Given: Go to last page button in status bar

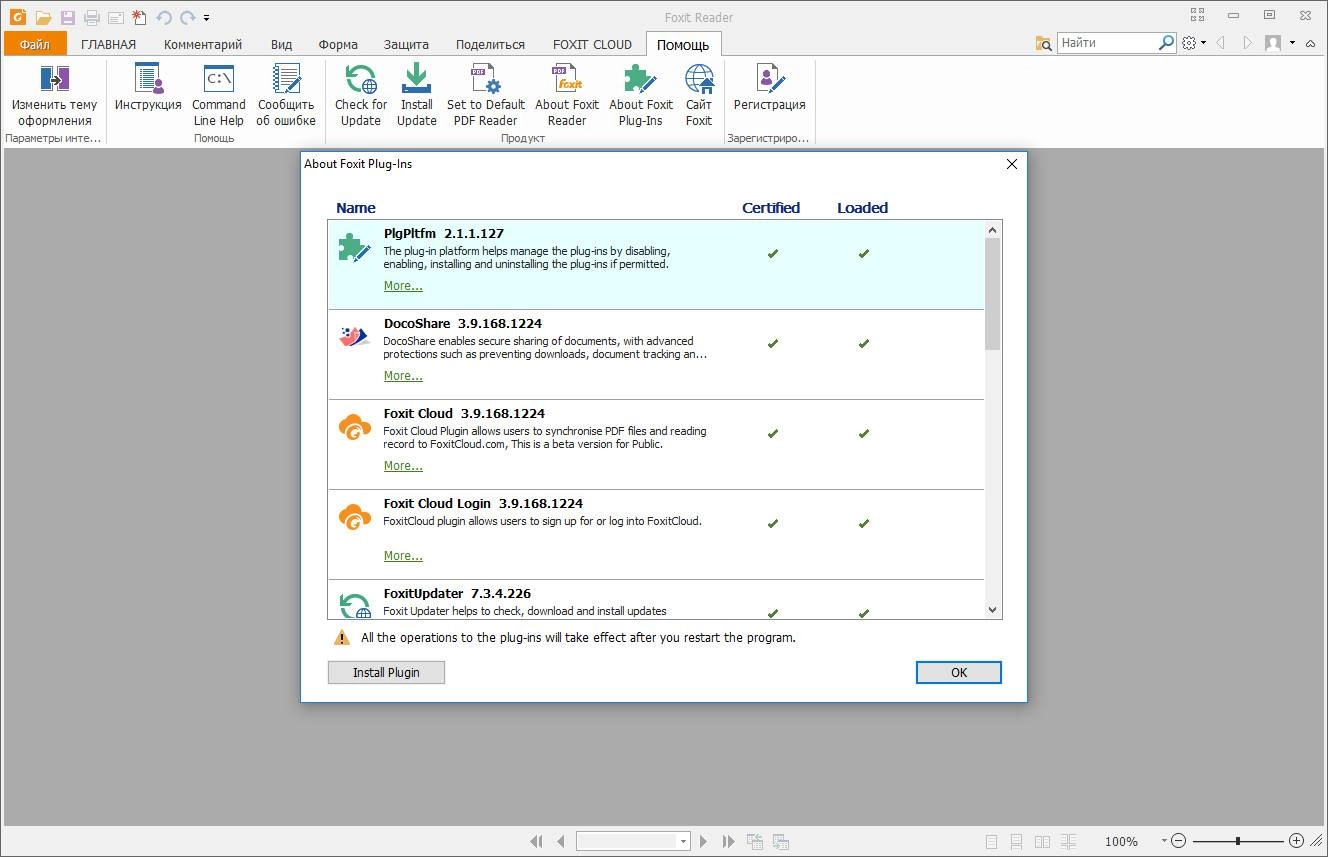Looking at the screenshot, I should pos(728,842).
